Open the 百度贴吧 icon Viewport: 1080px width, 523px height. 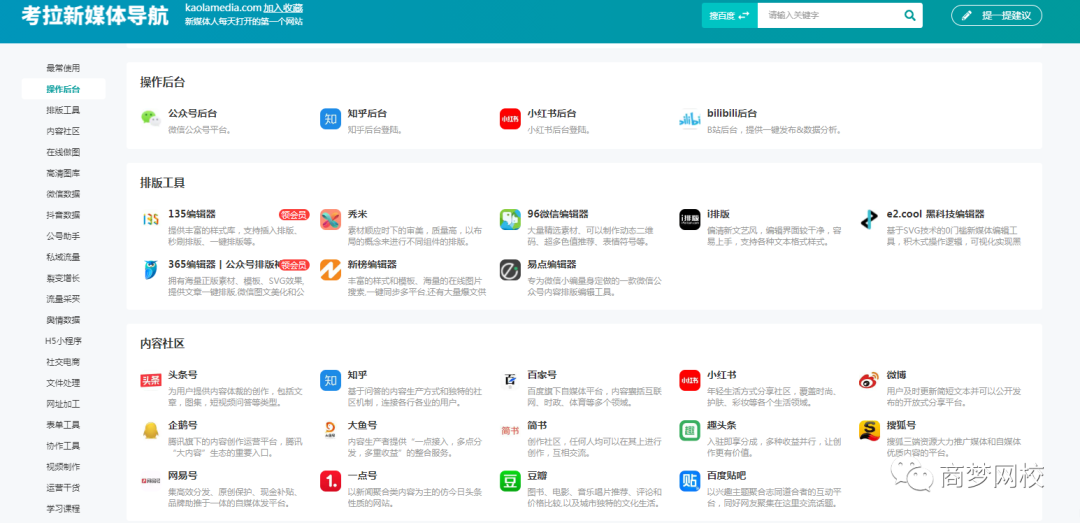(x=690, y=481)
